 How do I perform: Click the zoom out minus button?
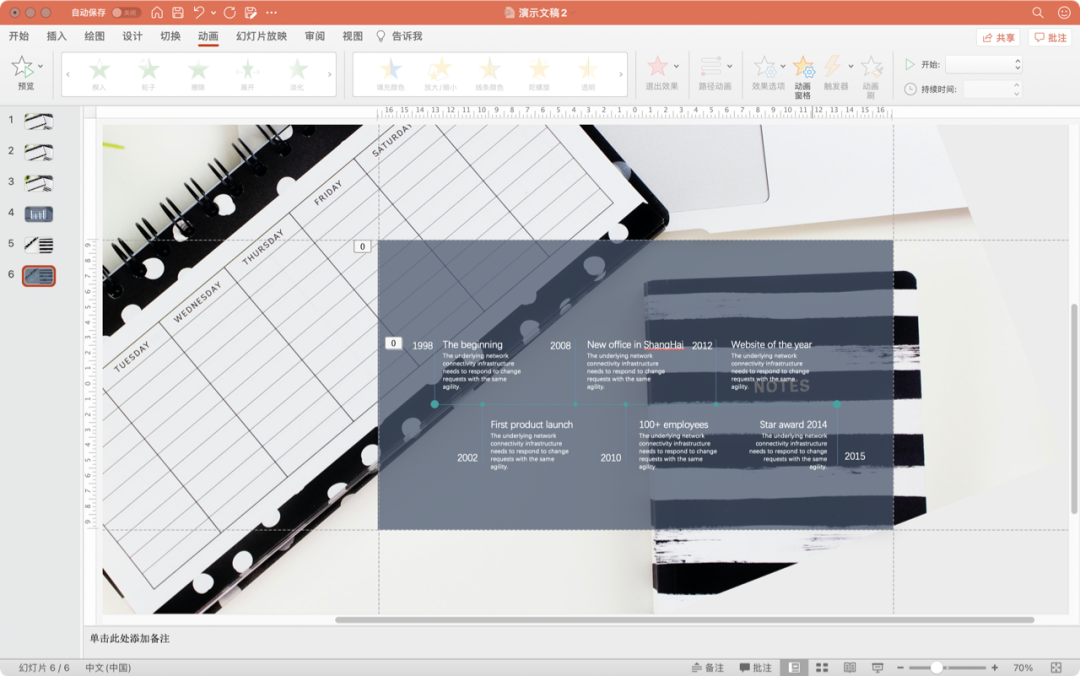click(x=900, y=667)
